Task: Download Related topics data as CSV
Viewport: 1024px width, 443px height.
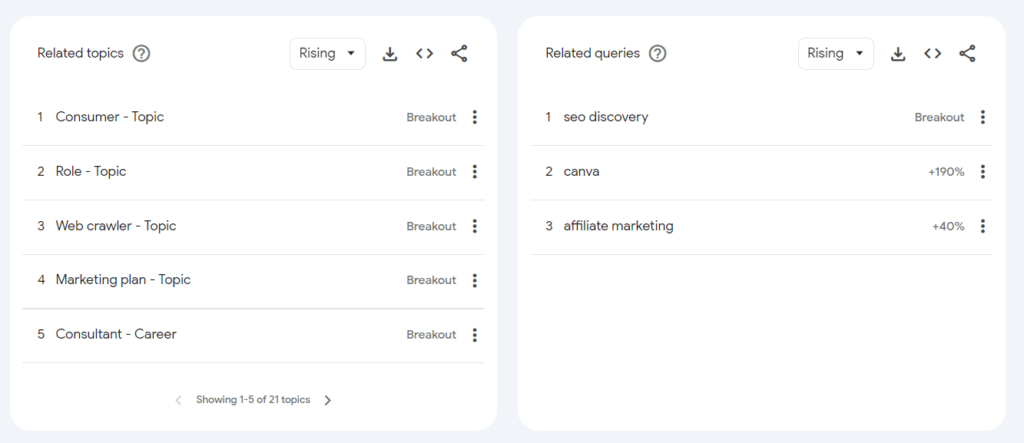Action: tap(390, 54)
